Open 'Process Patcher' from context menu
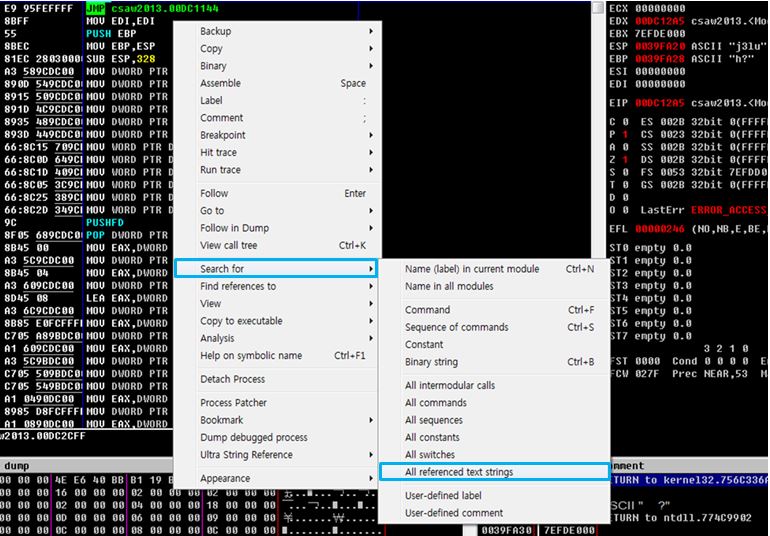 233,403
